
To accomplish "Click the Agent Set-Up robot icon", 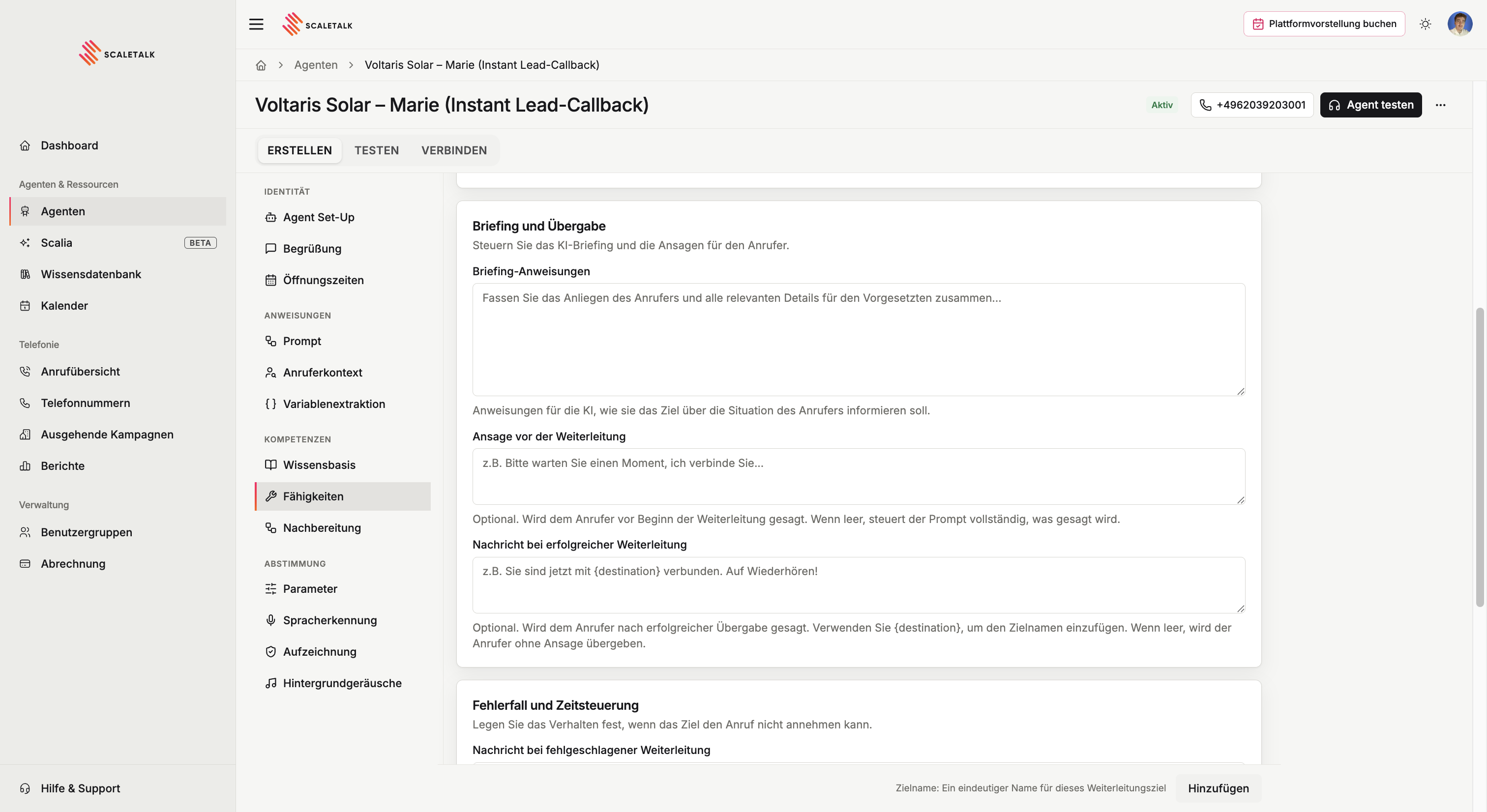I will (x=271, y=218).
